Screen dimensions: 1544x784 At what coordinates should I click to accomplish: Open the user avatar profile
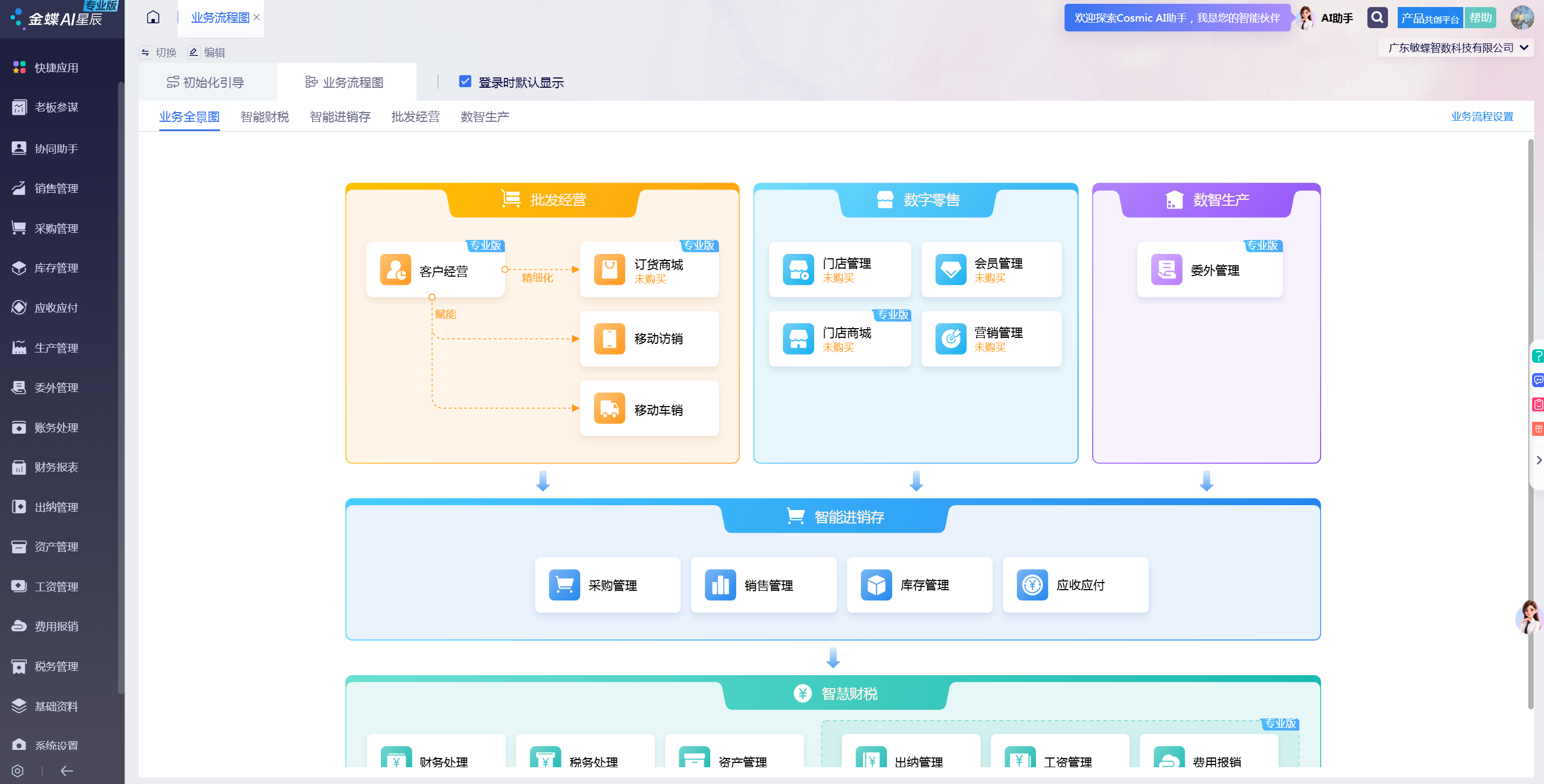(1522, 17)
